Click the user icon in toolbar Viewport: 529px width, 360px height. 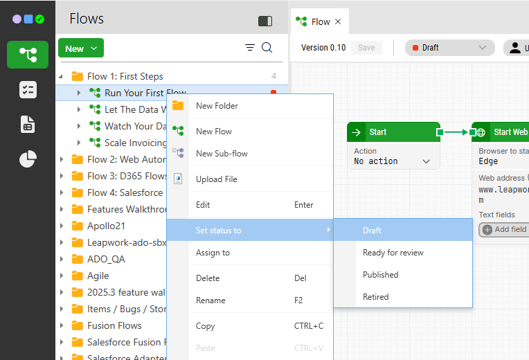pyautogui.click(x=515, y=48)
